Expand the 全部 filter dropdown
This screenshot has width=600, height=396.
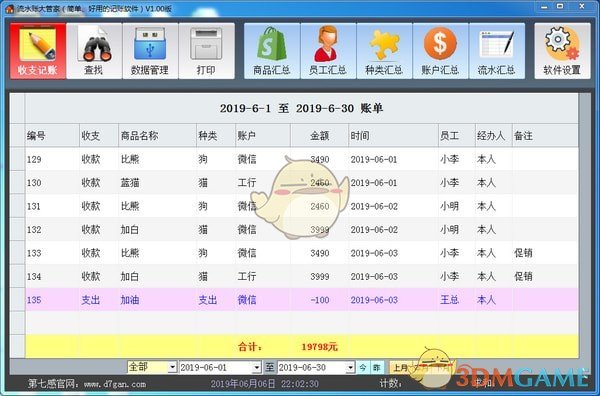tap(172, 367)
